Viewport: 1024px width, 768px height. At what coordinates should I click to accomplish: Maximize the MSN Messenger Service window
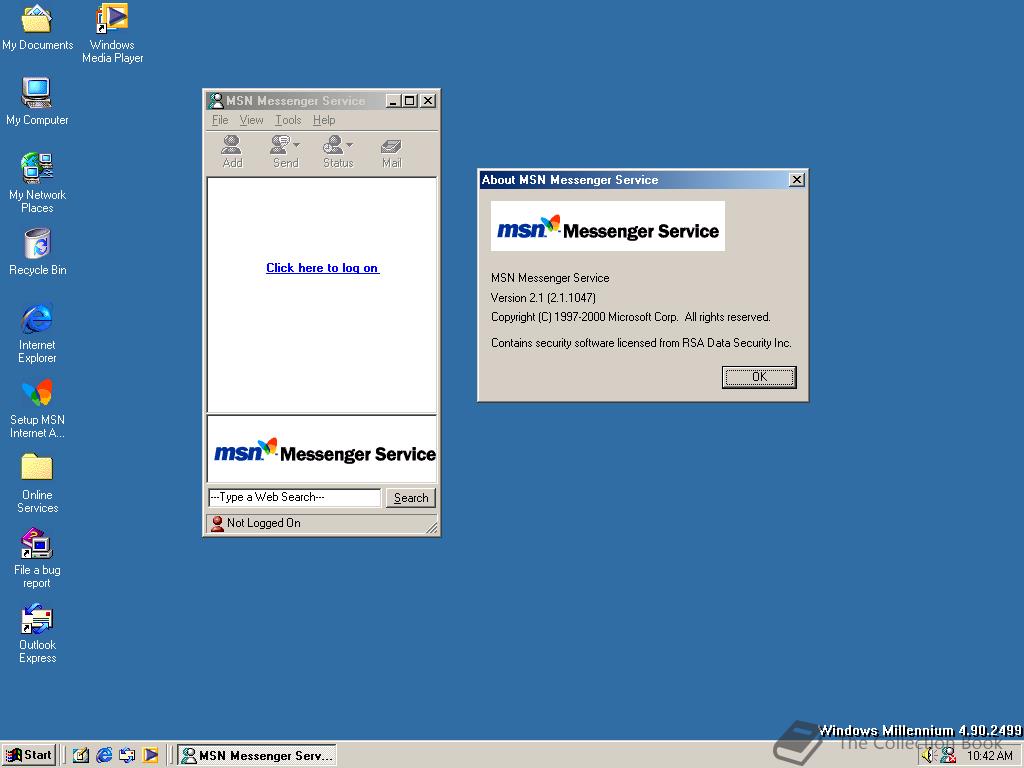[x=409, y=101]
